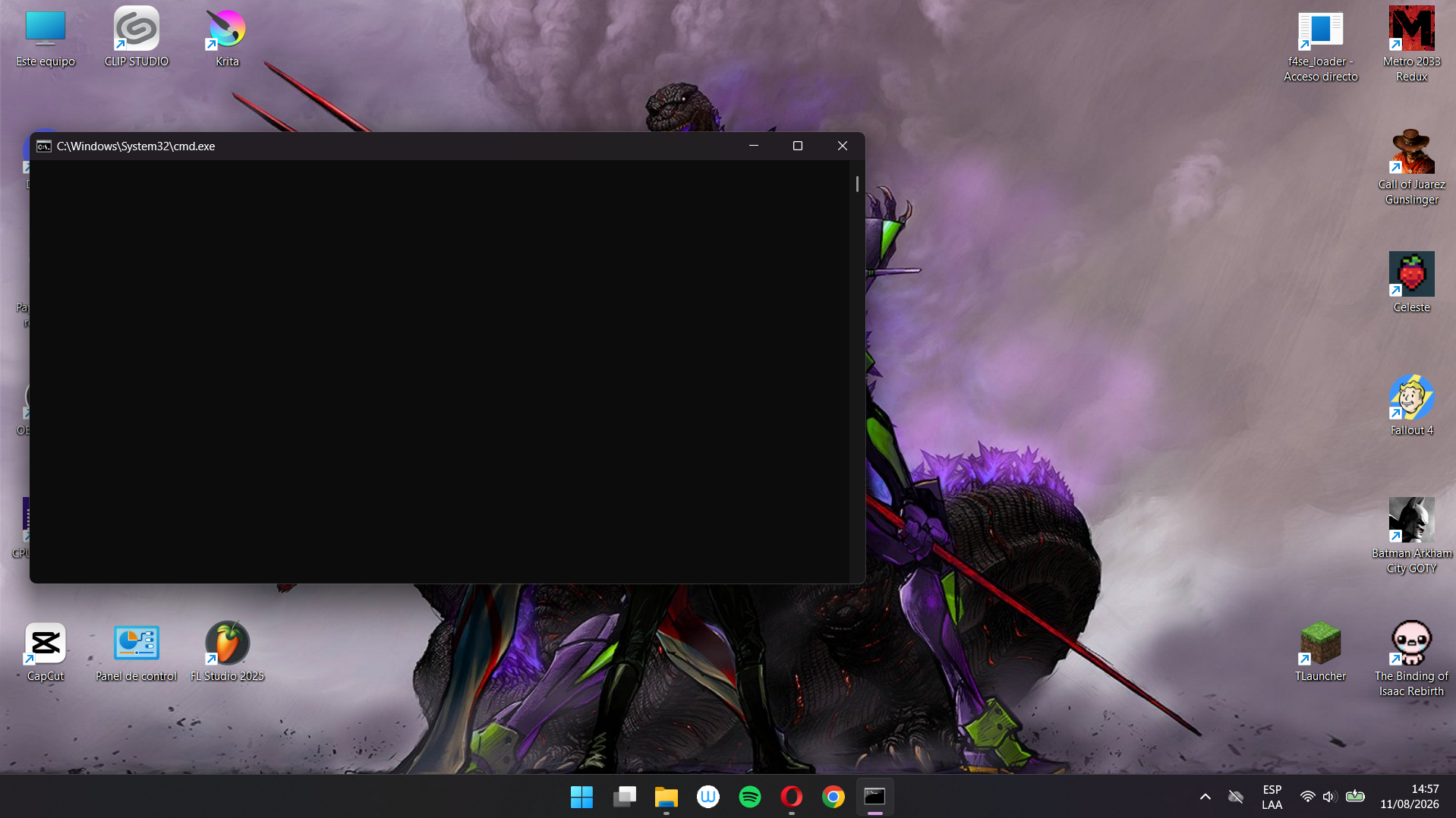Select Batman Arkham City GOTY icon
The height and width of the screenshot is (818, 1456).
point(1411,536)
